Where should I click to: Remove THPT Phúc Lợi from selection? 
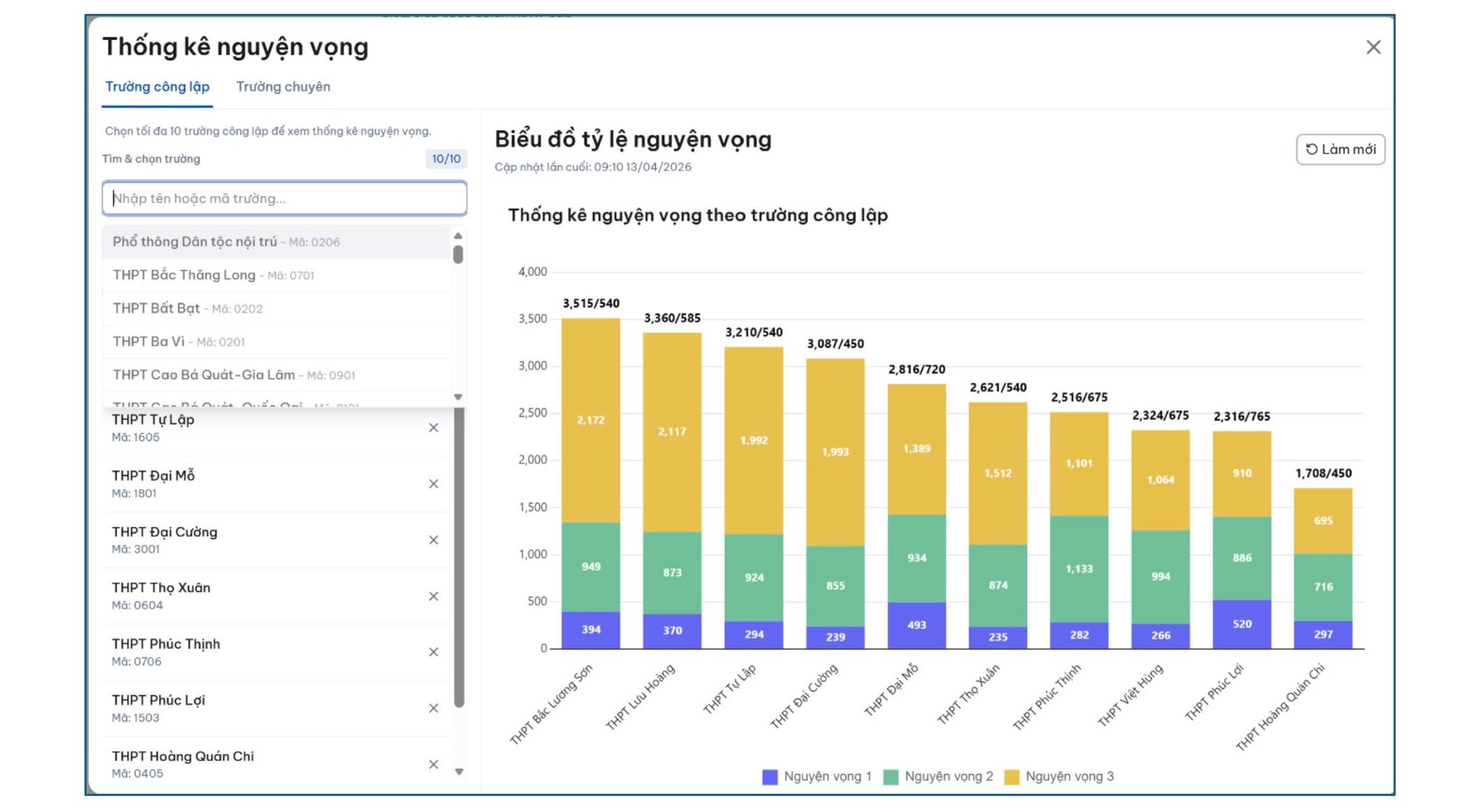[434, 708]
